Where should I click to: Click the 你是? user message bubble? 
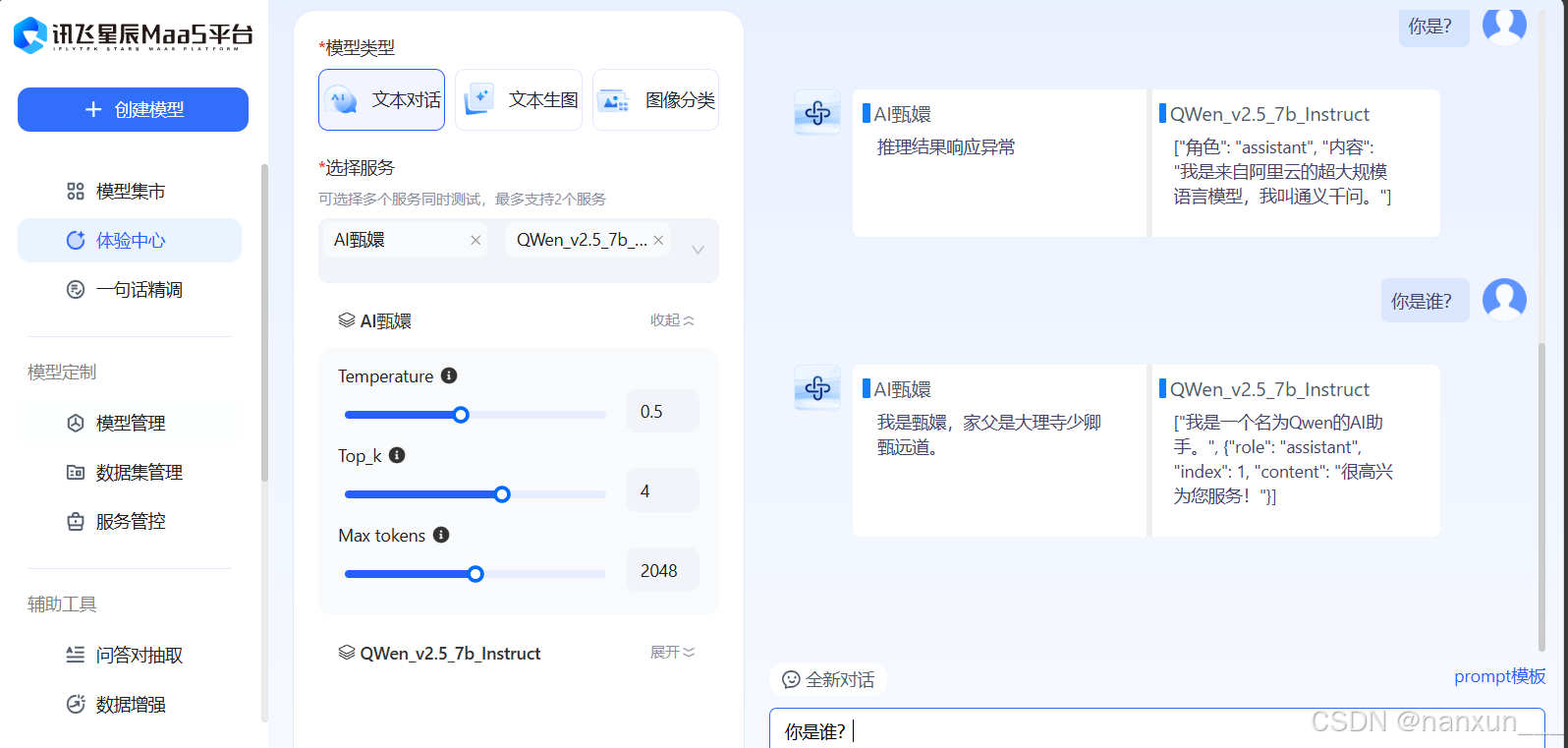click(x=1433, y=27)
